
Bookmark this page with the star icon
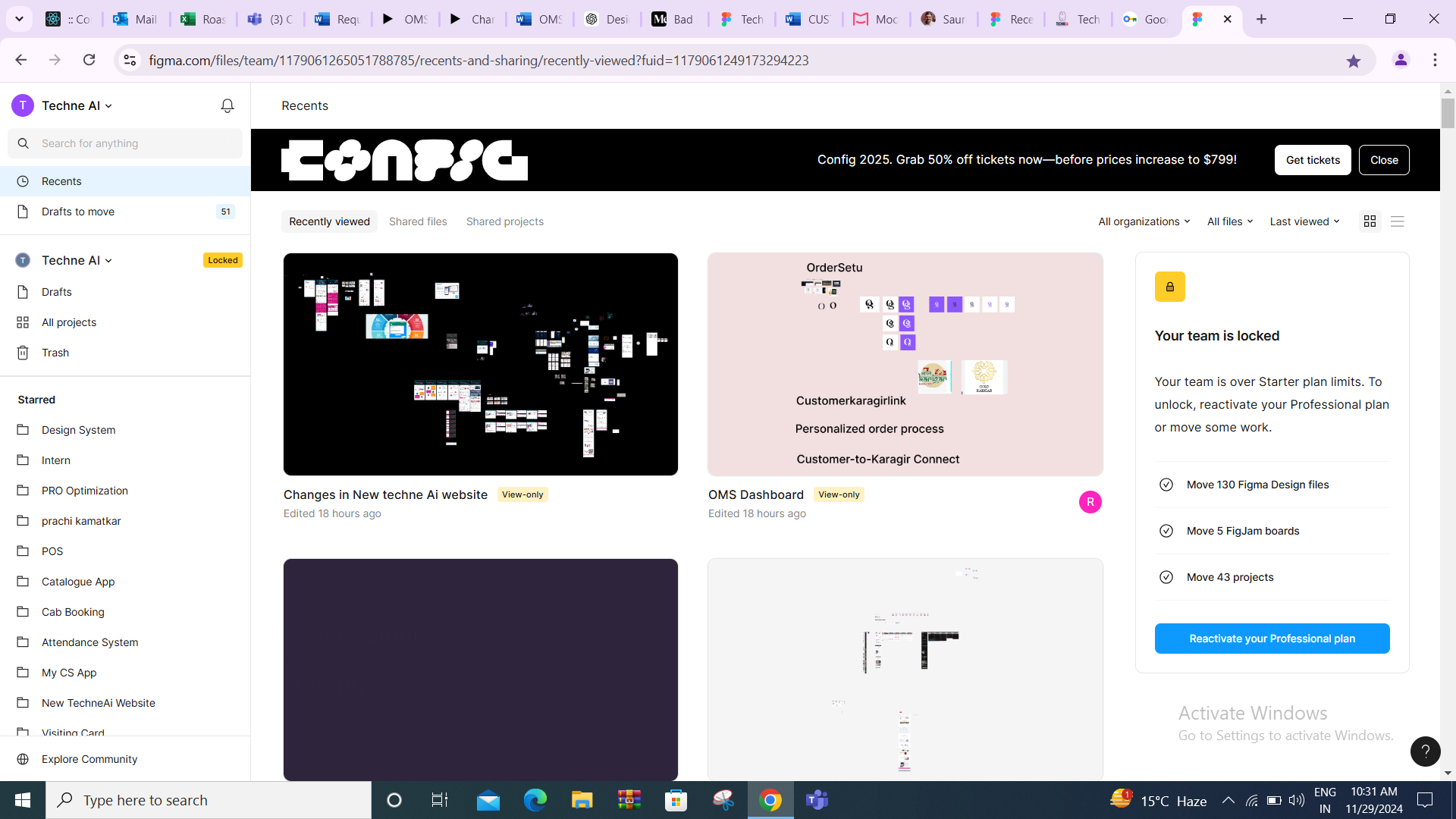click(1354, 61)
